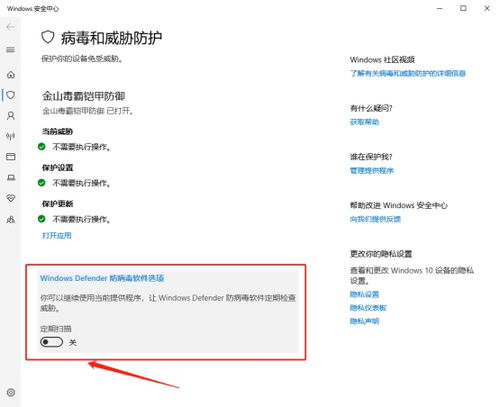Open the Home icon in sidebar
499x407 pixels.
click(x=11, y=75)
